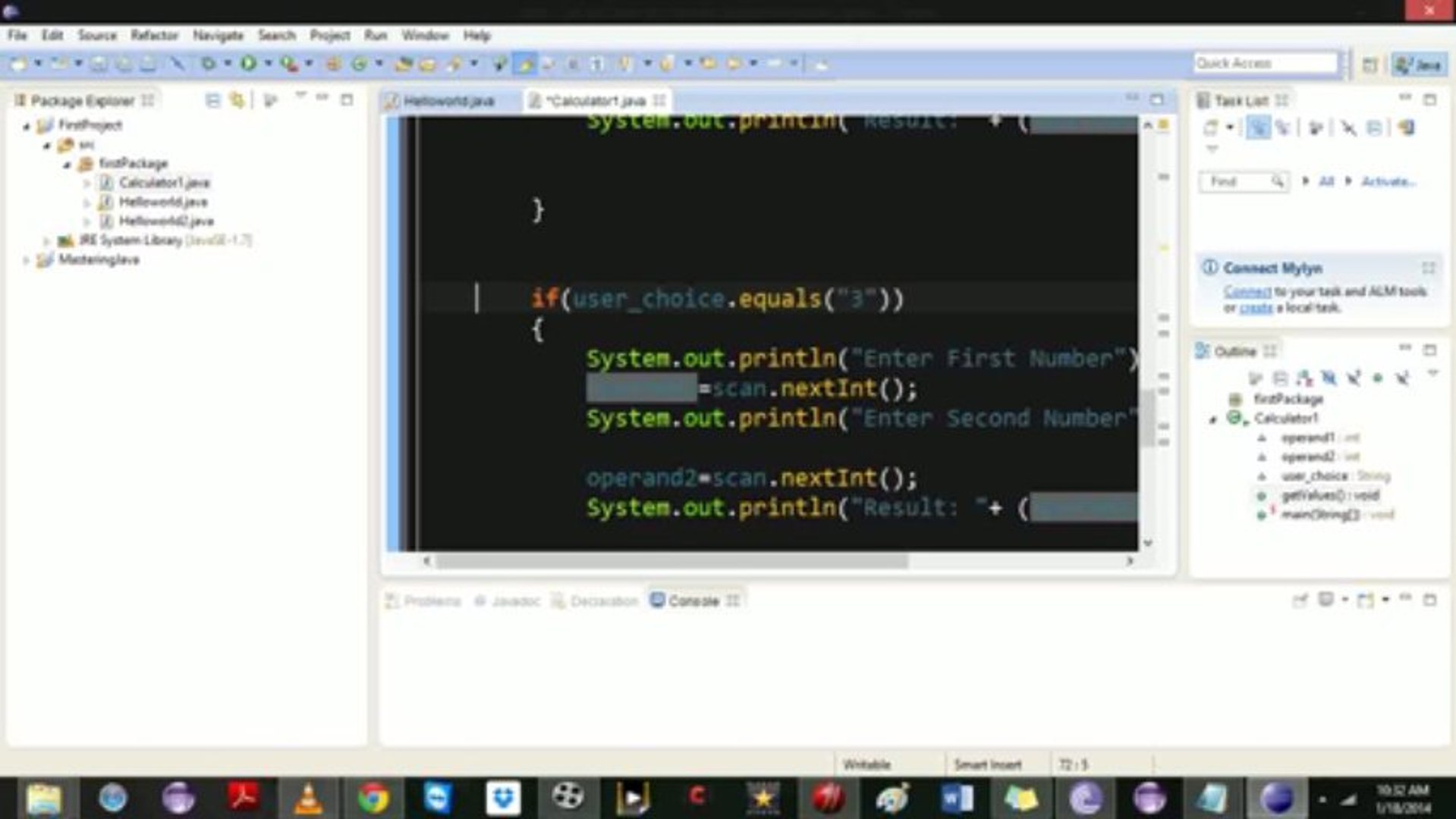Launch the Debug tool from the toolbar

[209, 62]
